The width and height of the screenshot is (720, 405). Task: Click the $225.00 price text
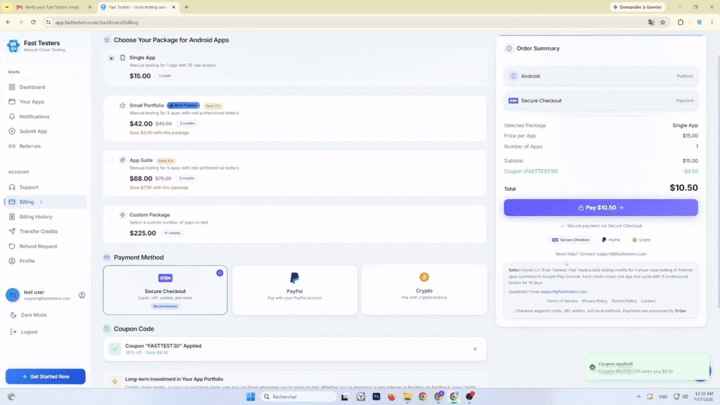tap(143, 233)
